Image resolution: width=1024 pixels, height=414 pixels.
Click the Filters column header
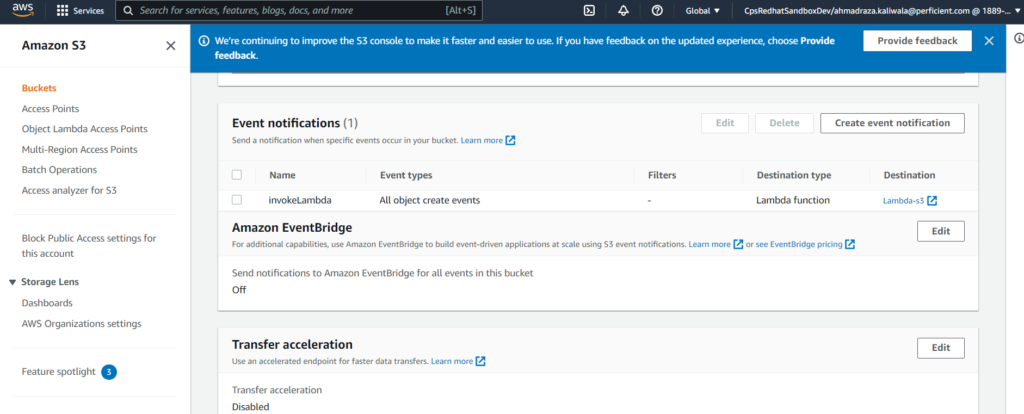662,175
